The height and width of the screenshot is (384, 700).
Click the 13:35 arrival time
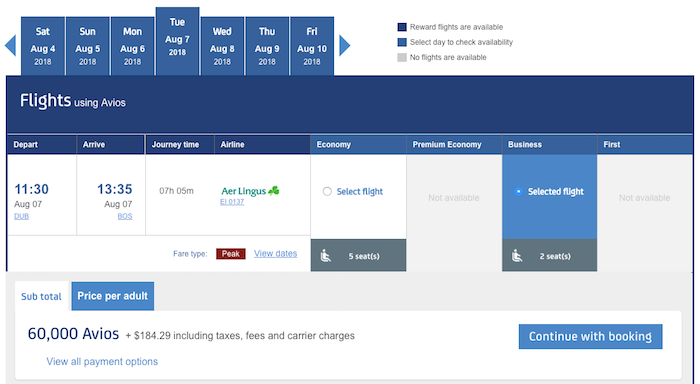(115, 189)
